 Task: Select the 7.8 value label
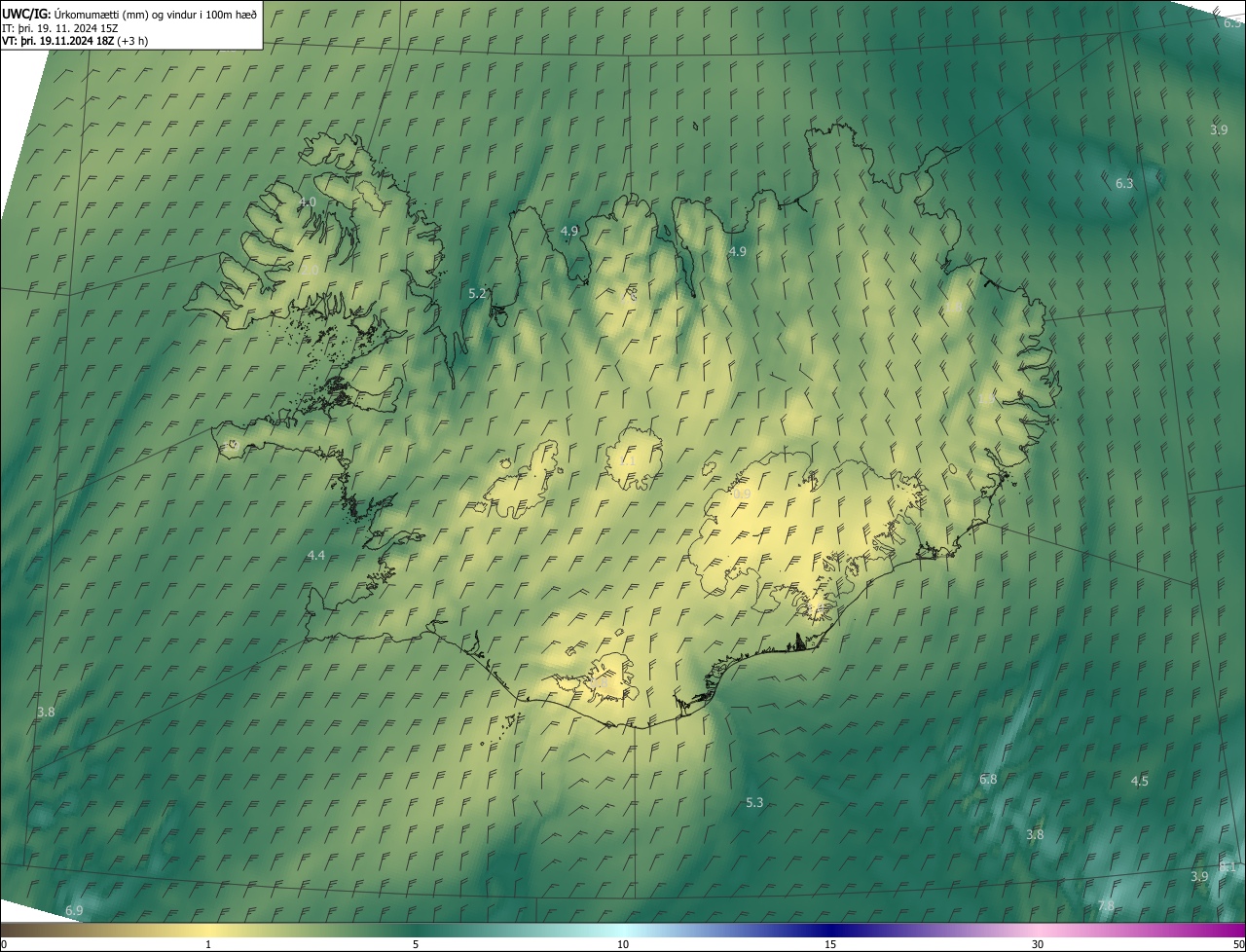1106,905
